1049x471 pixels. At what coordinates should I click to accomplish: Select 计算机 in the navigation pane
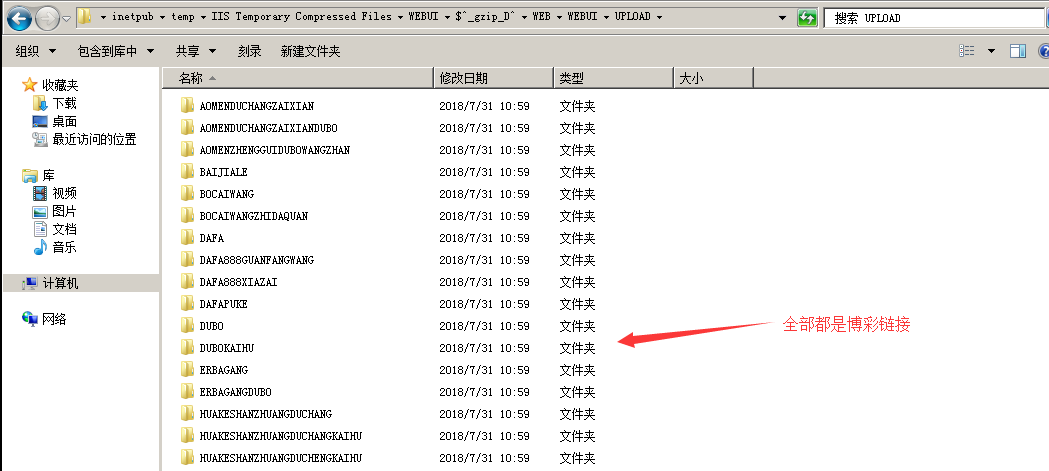point(60,283)
